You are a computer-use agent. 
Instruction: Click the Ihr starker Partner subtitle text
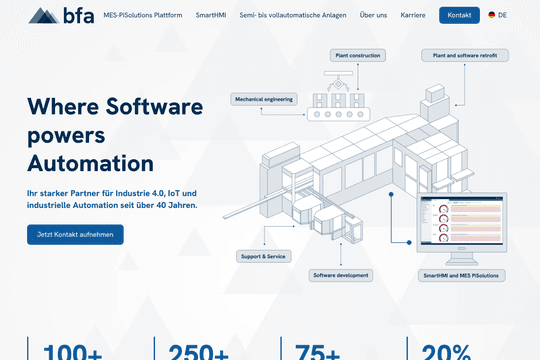112,199
